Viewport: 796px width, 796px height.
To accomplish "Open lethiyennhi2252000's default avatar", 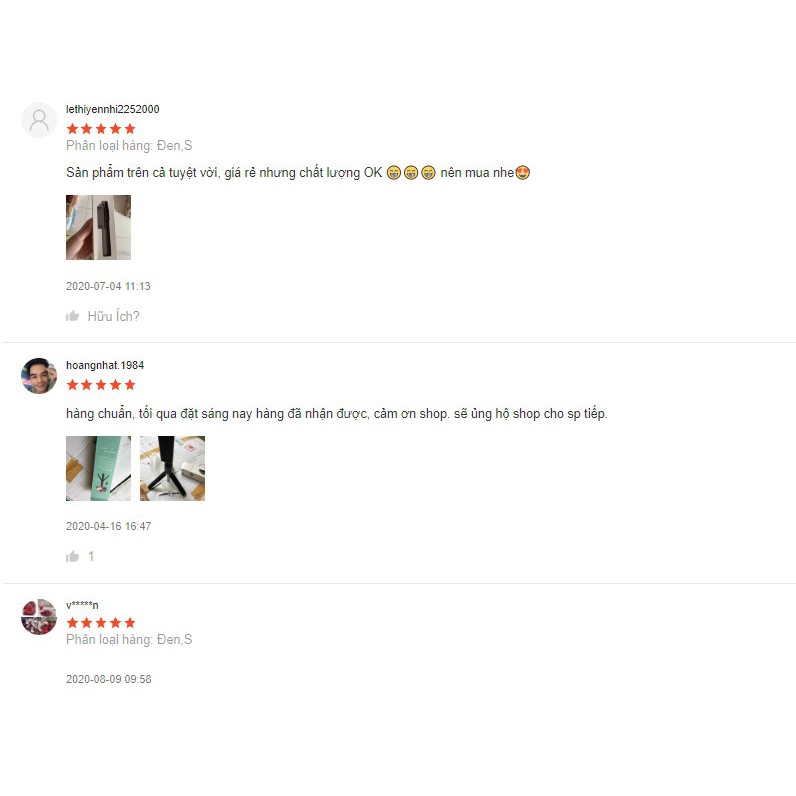I will pyautogui.click(x=39, y=120).
